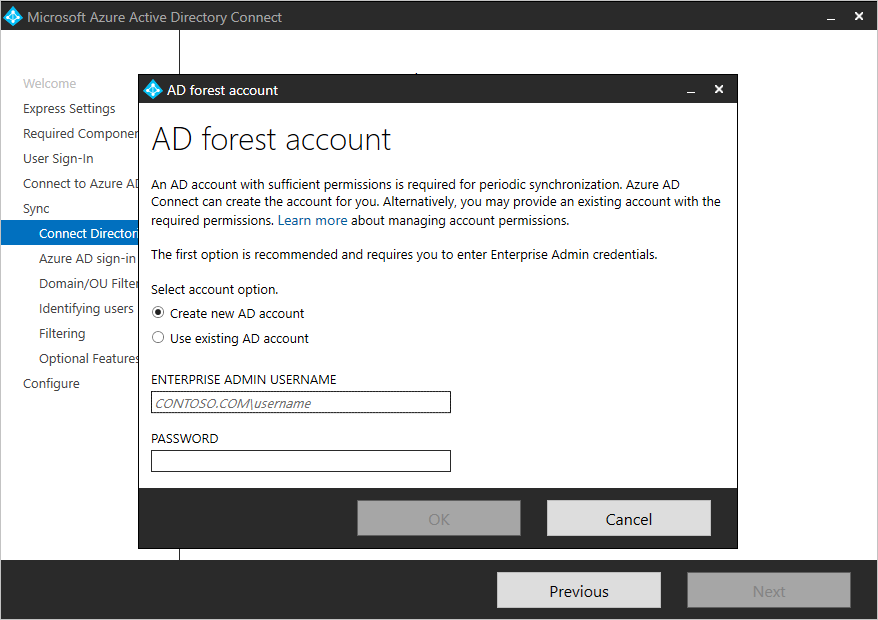Focus the Password input field
The height and width of the screenshot is (620, 878).
pyautogui.click(x=300, y=461)
